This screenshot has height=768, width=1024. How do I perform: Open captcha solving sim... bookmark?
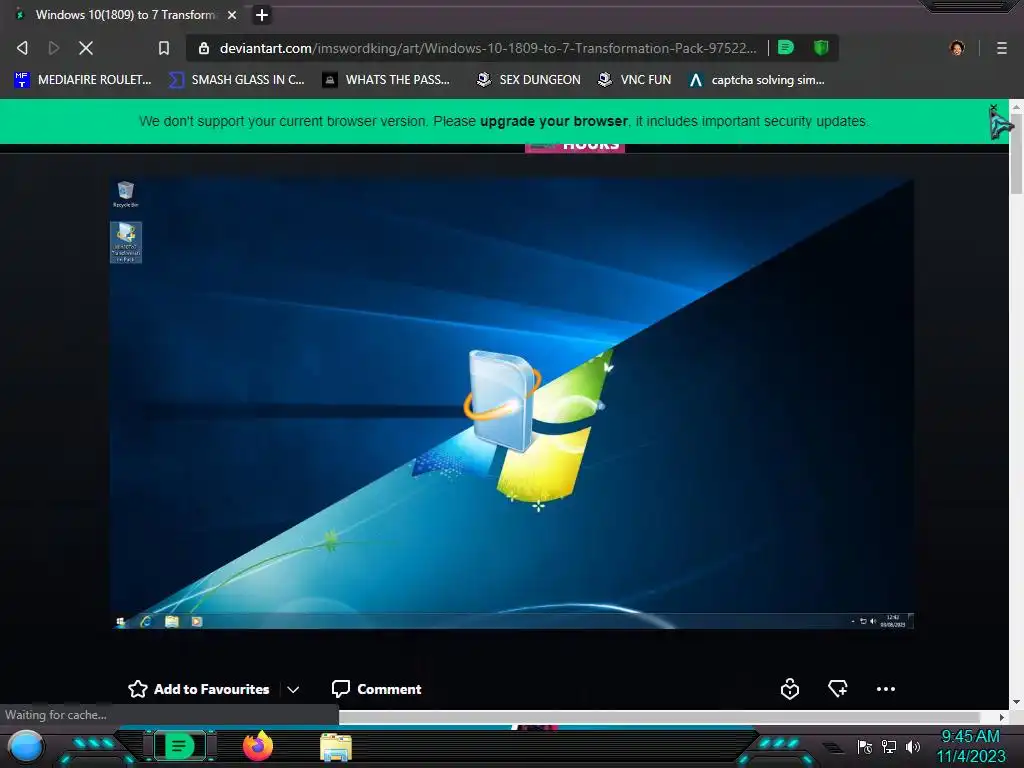coord(757,80)
